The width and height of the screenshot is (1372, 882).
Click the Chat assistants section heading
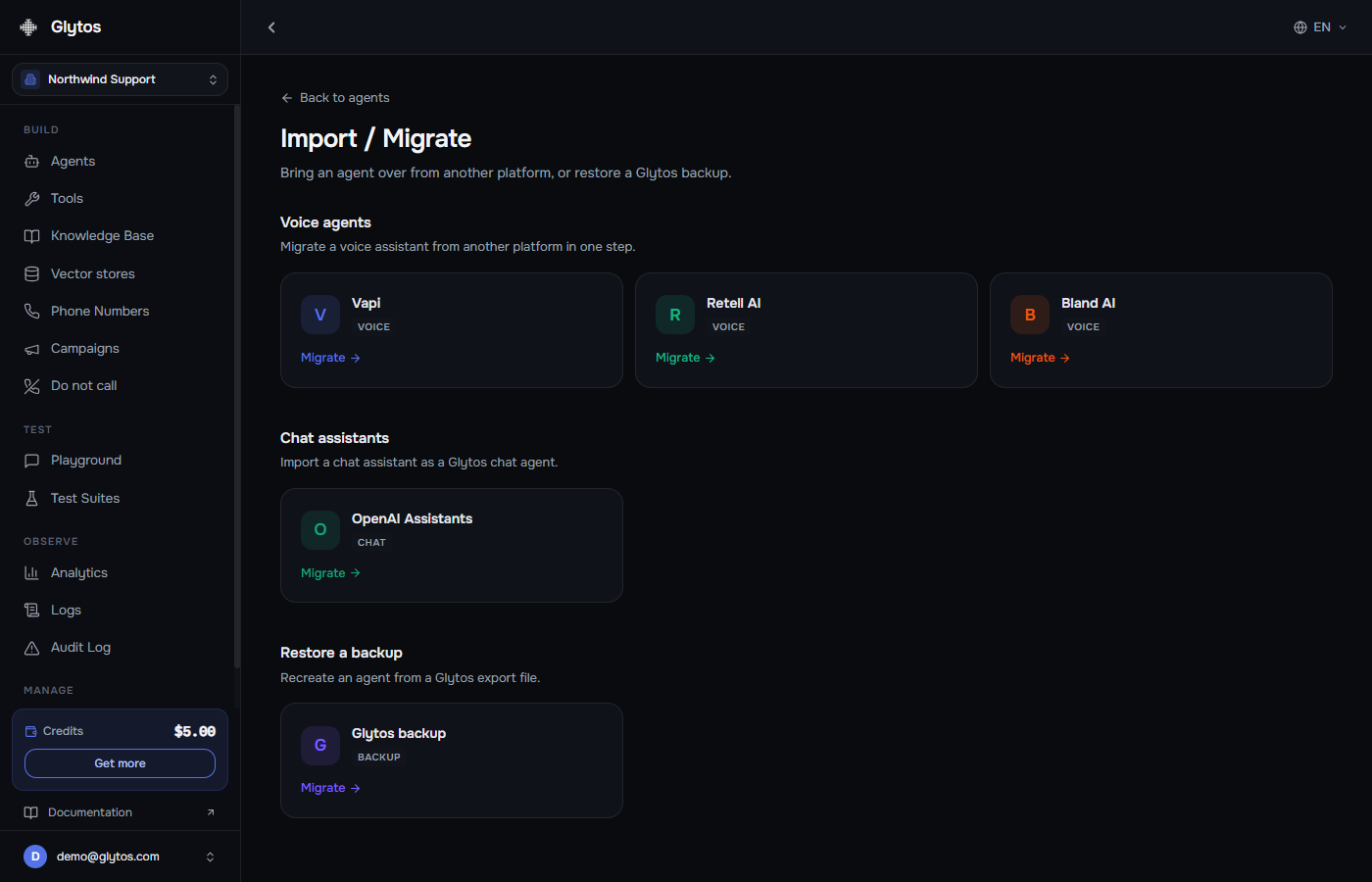click(x=334, y=438)
